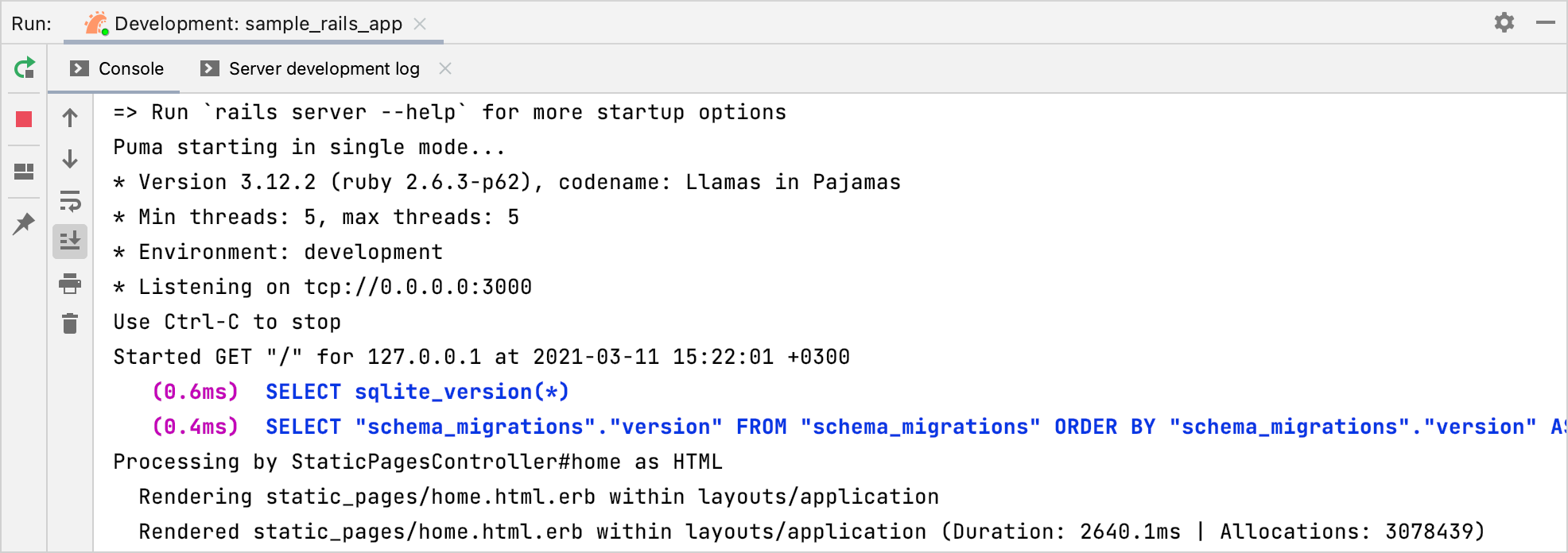Image resolution: width=1568 pixels, height=553 pixels.
Task: Stop the running Rails server
Action: (24, 119)
